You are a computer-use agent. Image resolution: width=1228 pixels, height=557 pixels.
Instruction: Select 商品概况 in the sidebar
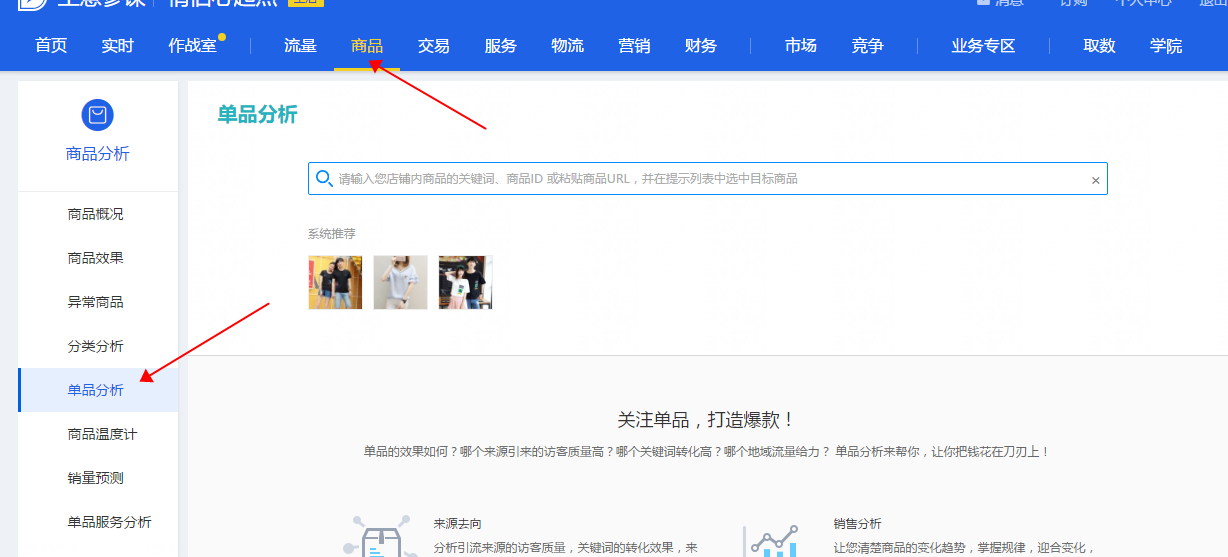96,214
